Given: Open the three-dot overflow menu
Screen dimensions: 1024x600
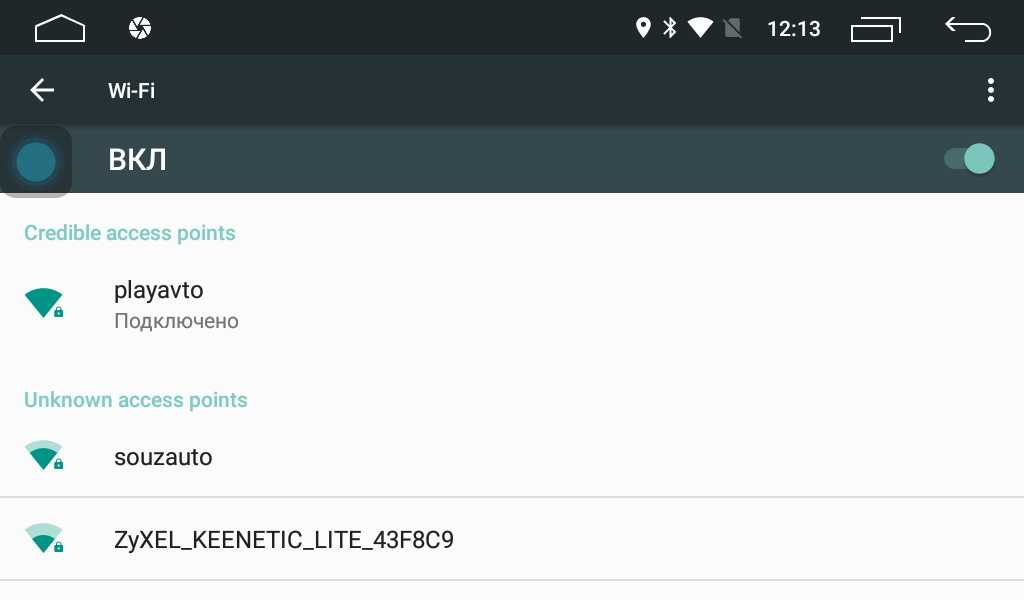Looking at the screenshot, I should (991, 90).
